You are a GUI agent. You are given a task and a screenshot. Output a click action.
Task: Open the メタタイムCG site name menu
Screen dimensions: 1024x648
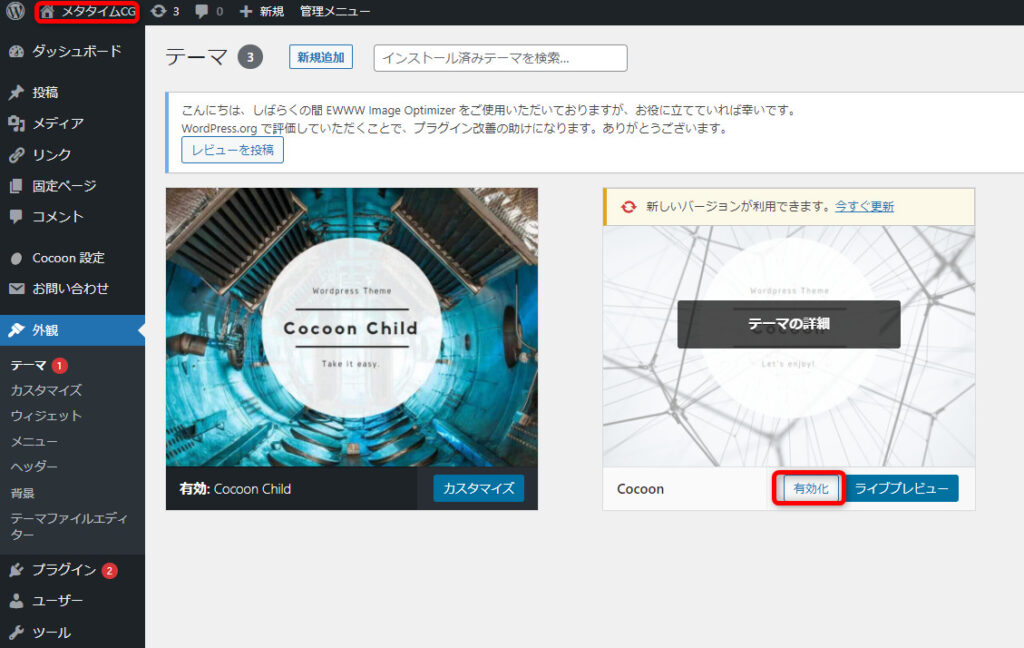pyautogui.click(x=99, y=12)
